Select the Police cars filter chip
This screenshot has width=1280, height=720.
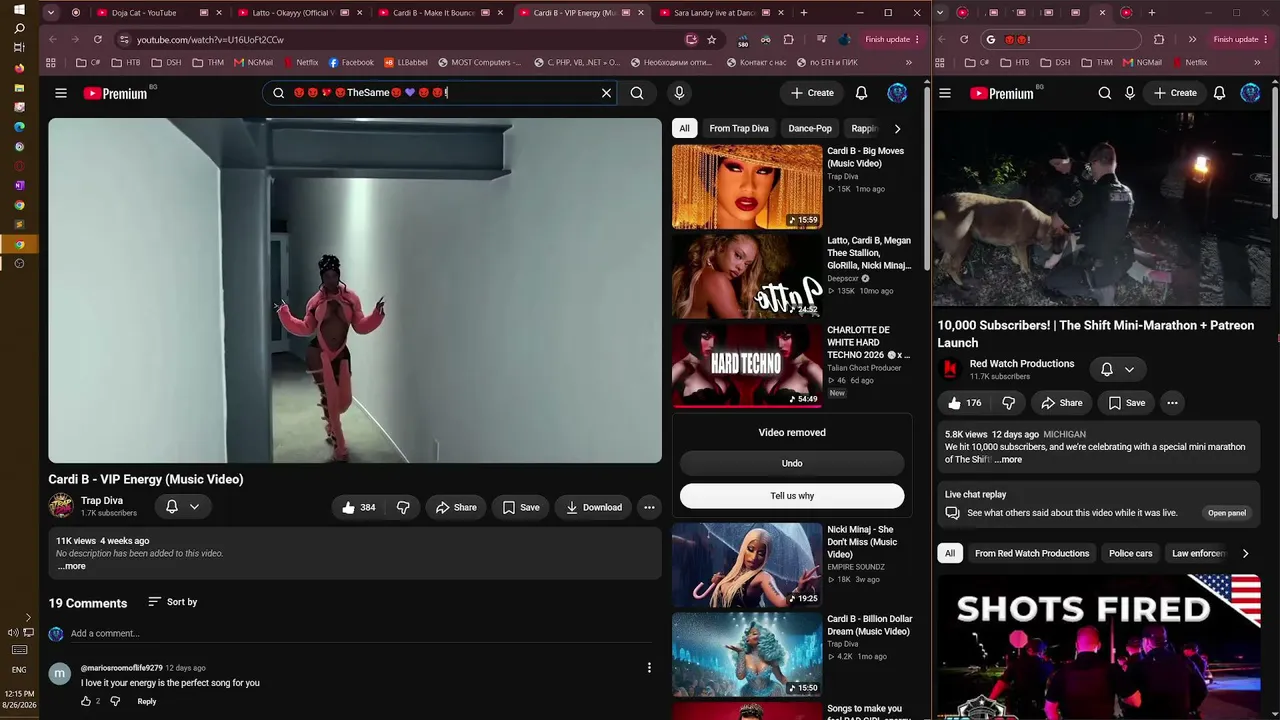tap(1131, 553)
